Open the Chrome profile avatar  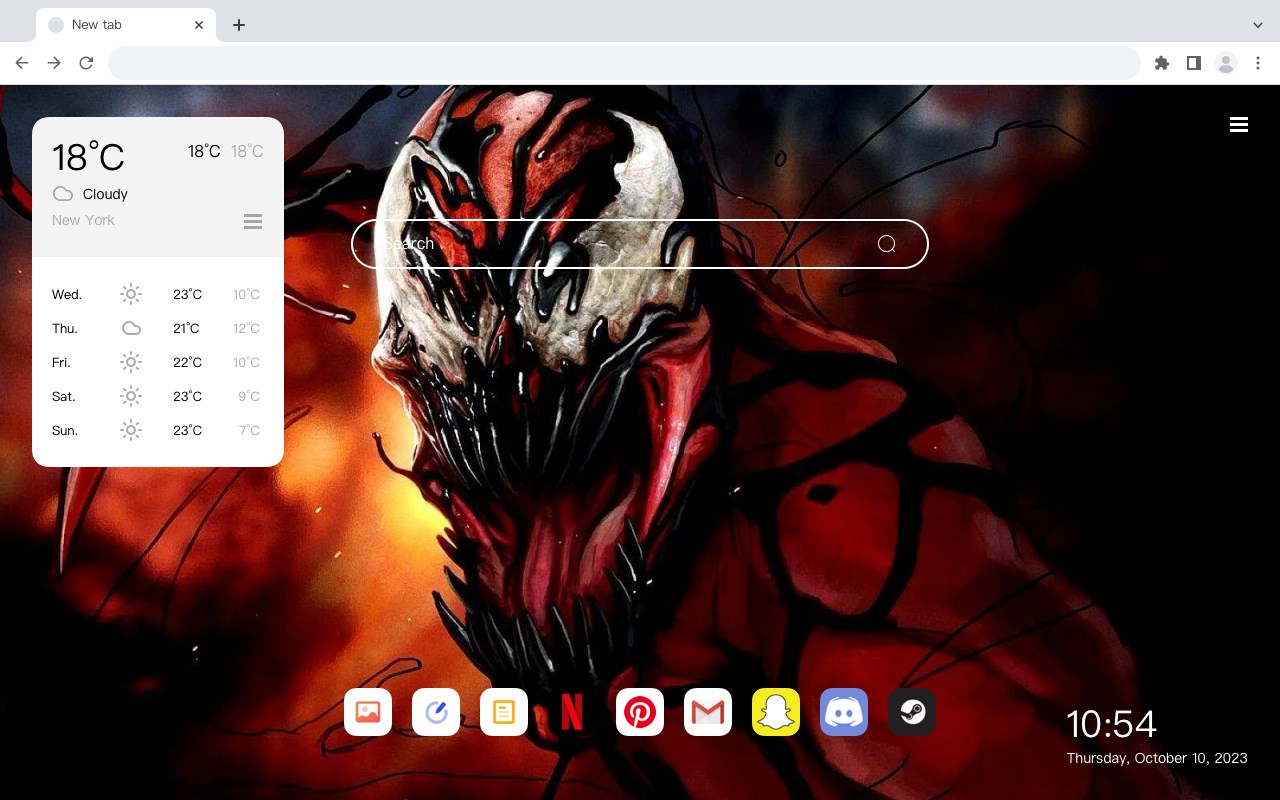pos(1226,63)
